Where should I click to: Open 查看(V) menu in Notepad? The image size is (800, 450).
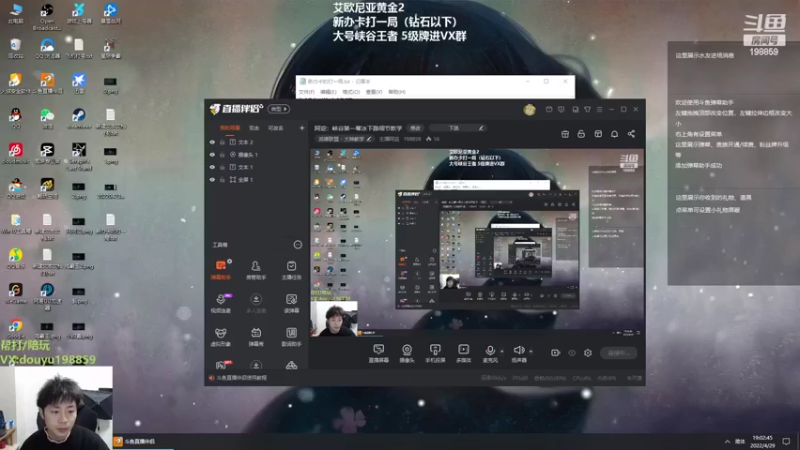(374, 92)
